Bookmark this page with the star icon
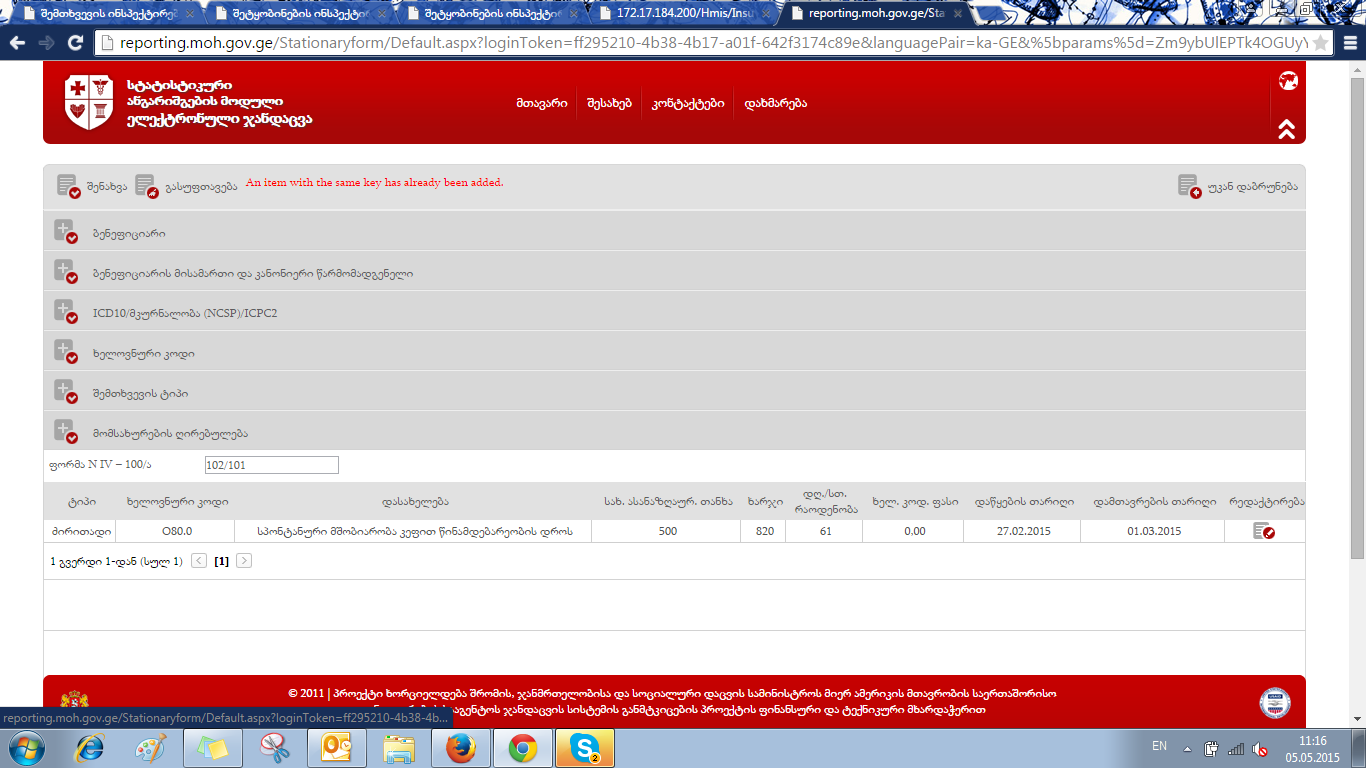The height and width of the screenshot is (768, 1366). tap(1320, 43)
